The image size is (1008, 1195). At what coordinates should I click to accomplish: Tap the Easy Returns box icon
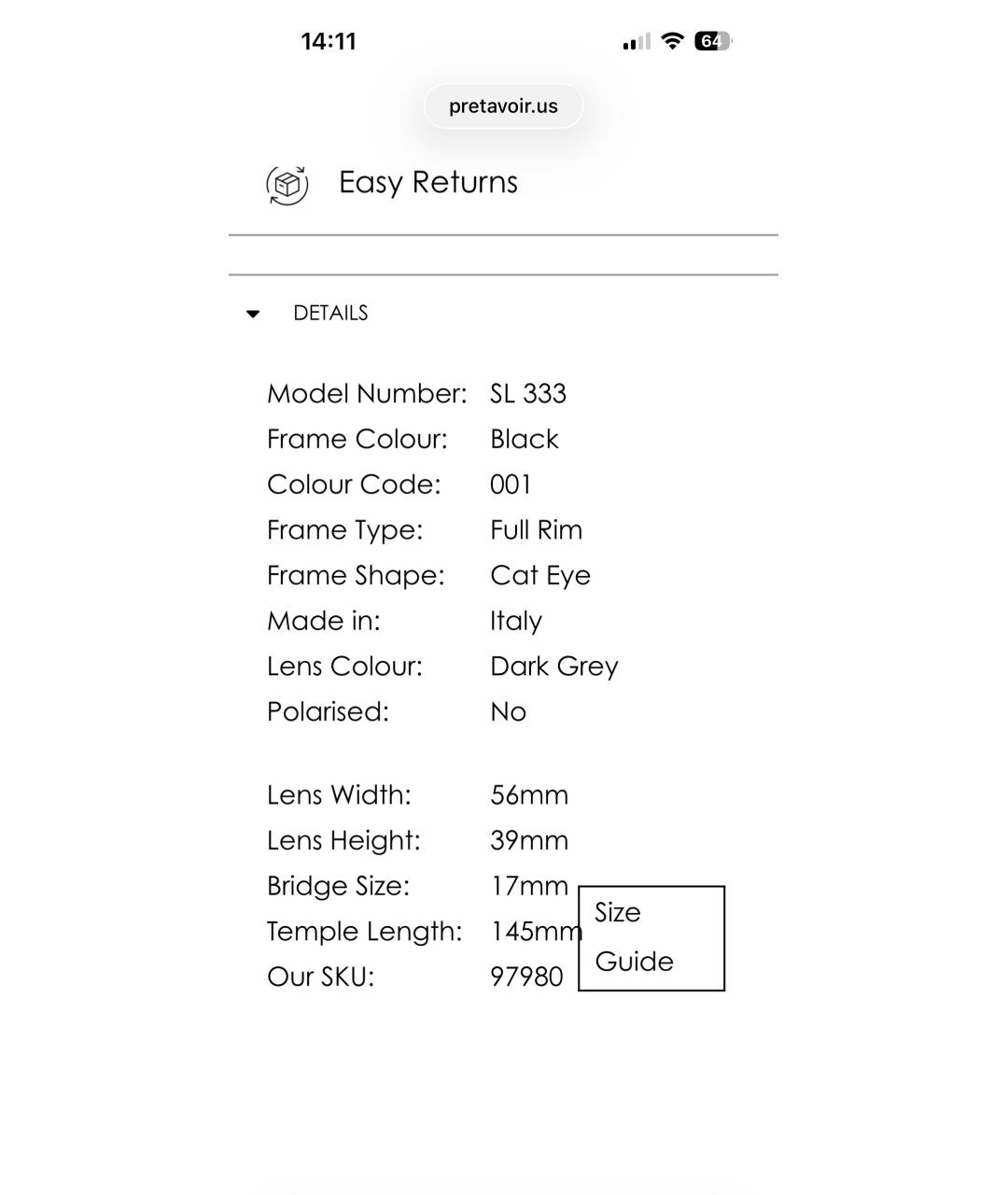[x=287, y=184]
